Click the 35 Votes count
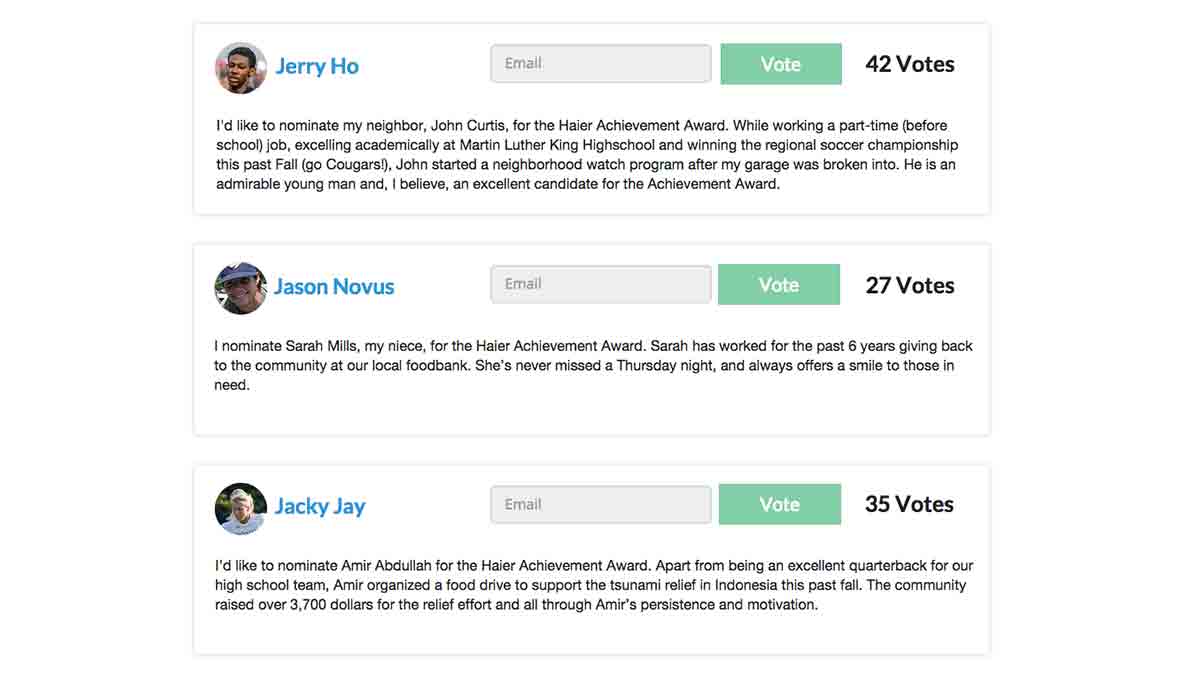This screenshot has height=675, width=1200. (x=909, y=504)
